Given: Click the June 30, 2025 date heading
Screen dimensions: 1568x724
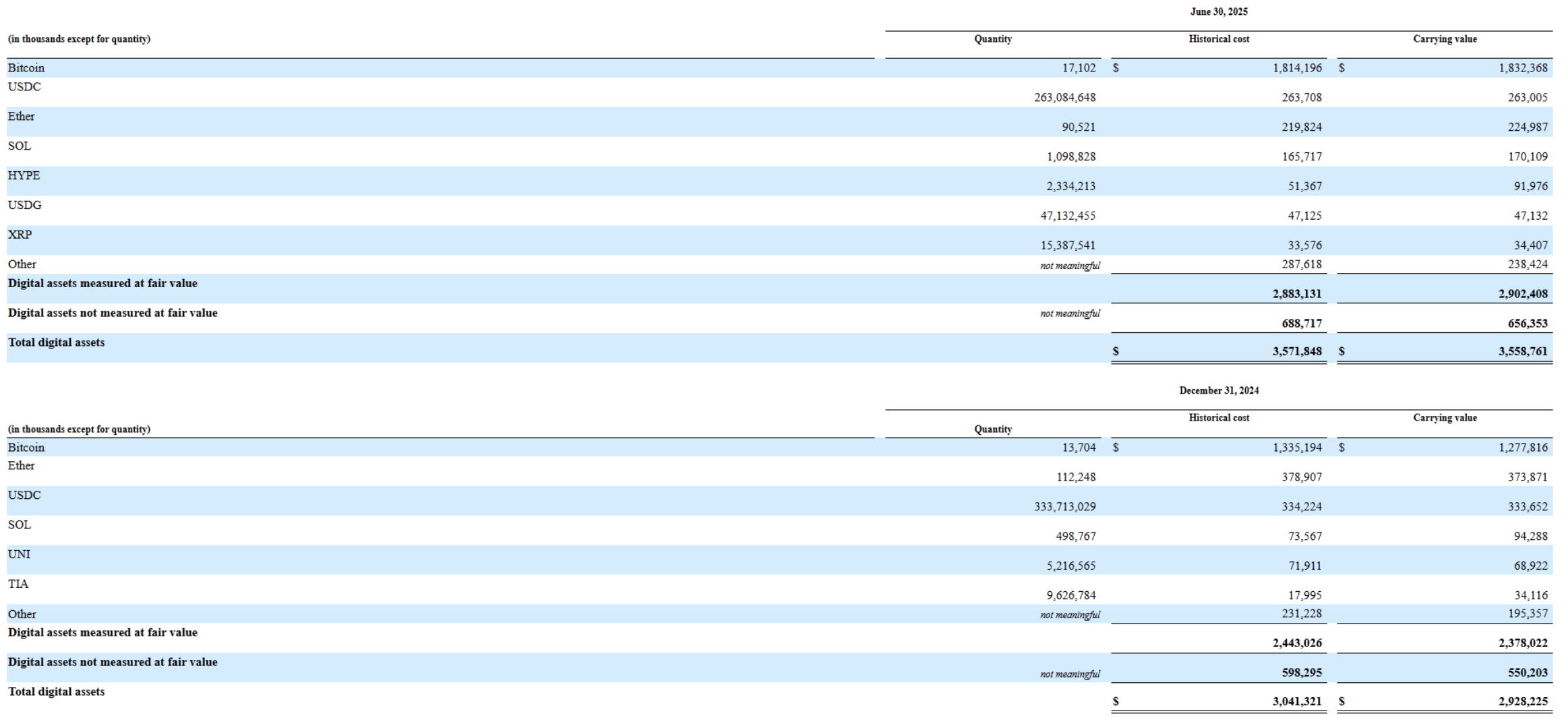Looking at the screenshot, I should [x=1218, y=11].
